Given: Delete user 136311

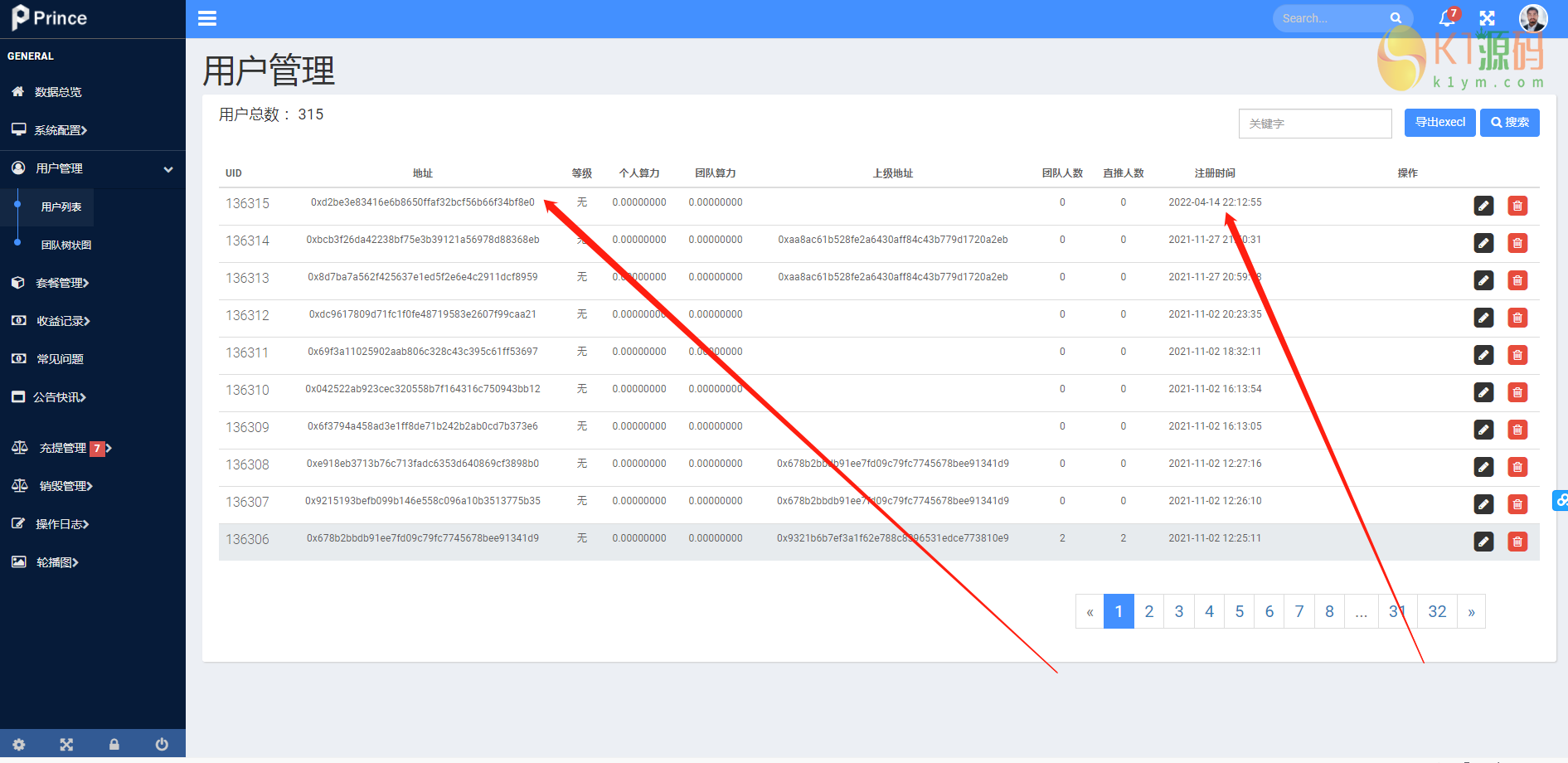Looking at the screenshot, I should (x=1517, y=355).
